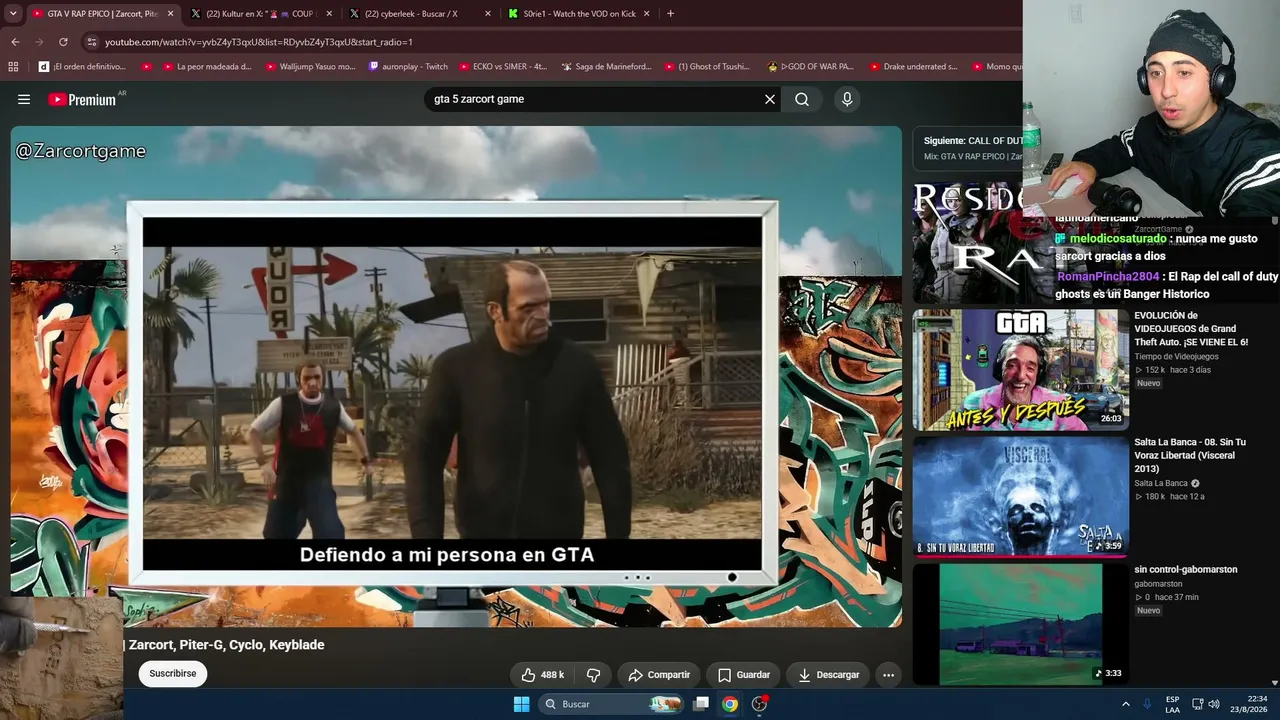
Task: Open network settings tray icon
Action: pyautogui.click(x=1197, y=704)
